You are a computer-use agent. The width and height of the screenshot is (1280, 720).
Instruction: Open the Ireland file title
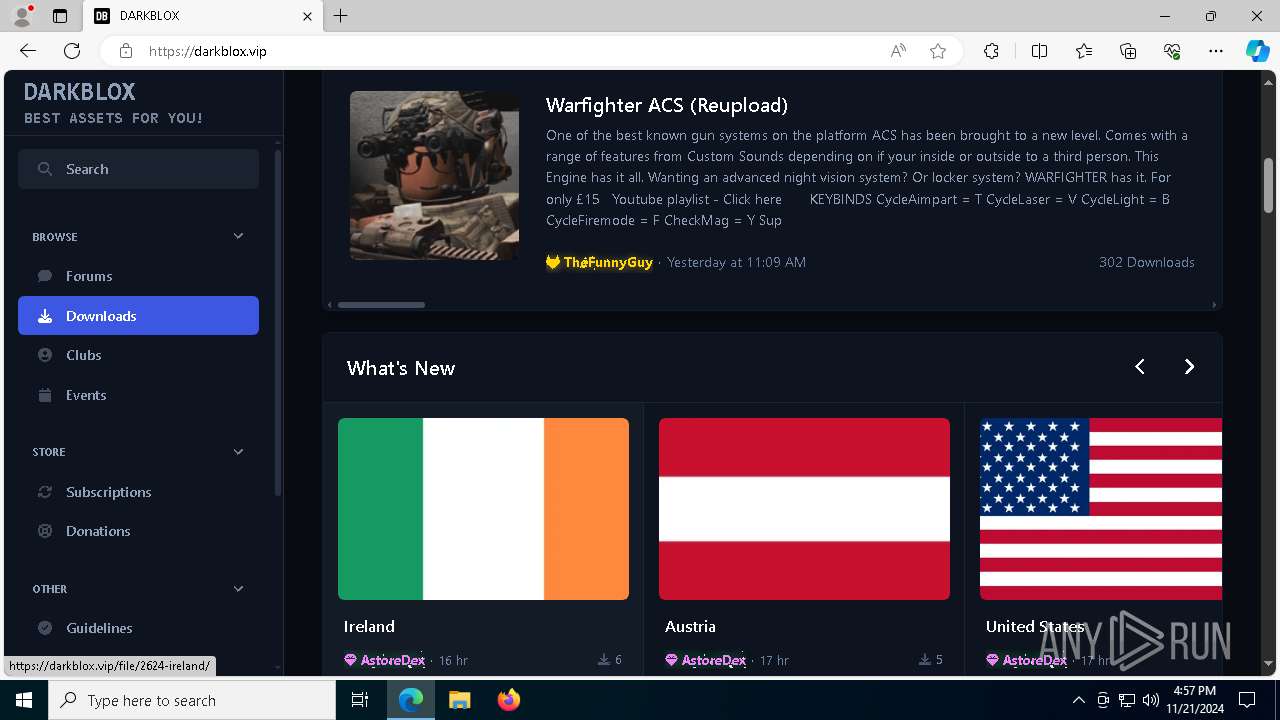[x=369, y=626]
